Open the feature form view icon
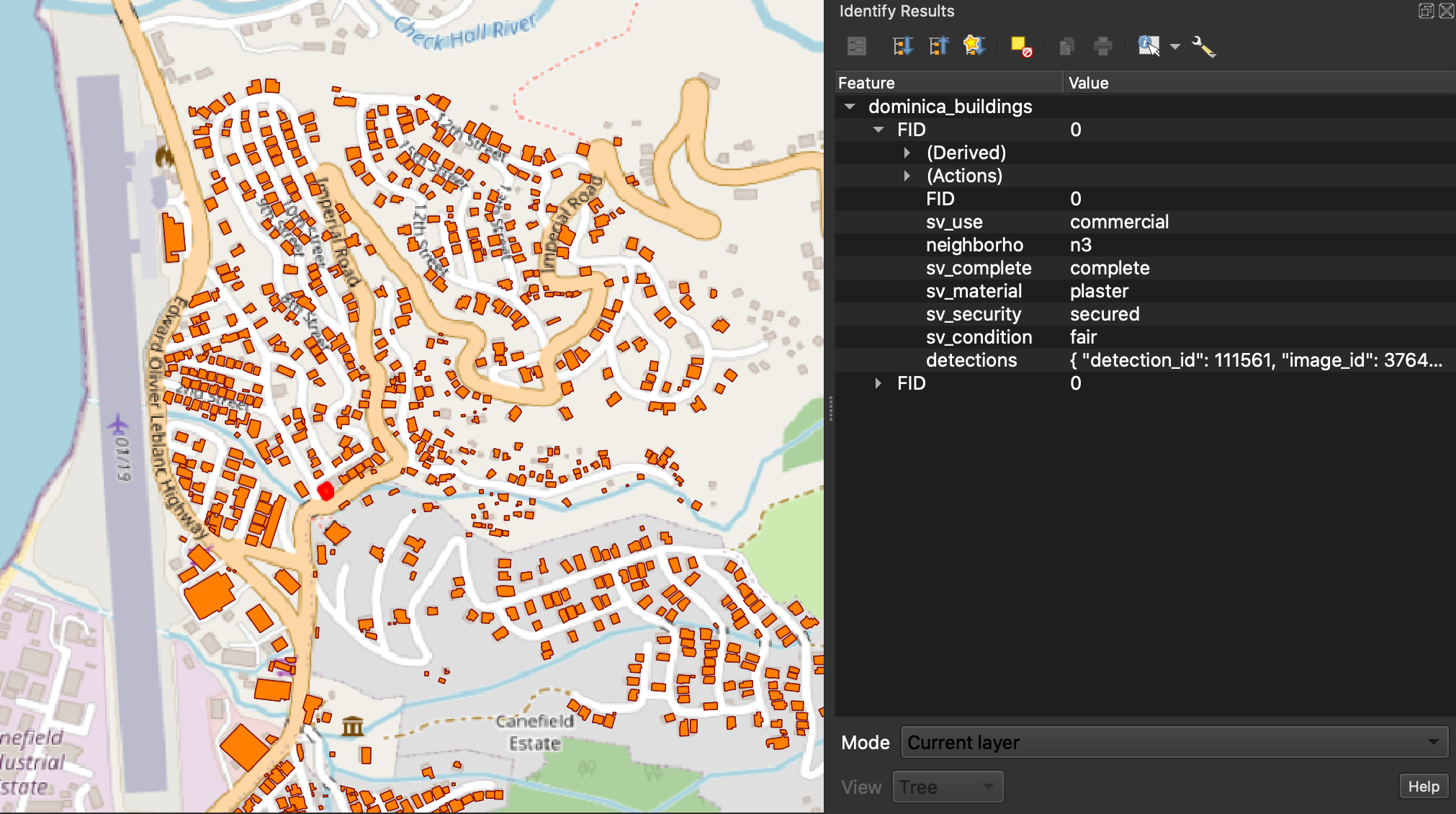1456x814 pixels. click(856, 47)
